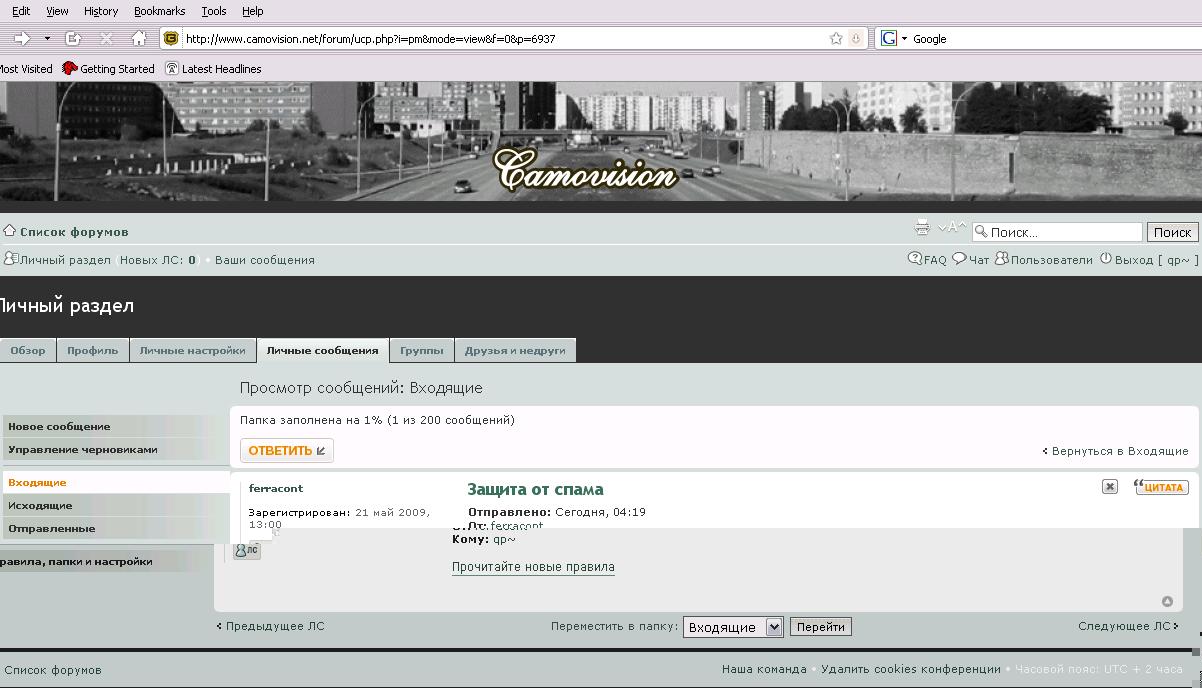Click the print view printer icon
Viewport: 1202px width, 688px height.
coord(922,228)
